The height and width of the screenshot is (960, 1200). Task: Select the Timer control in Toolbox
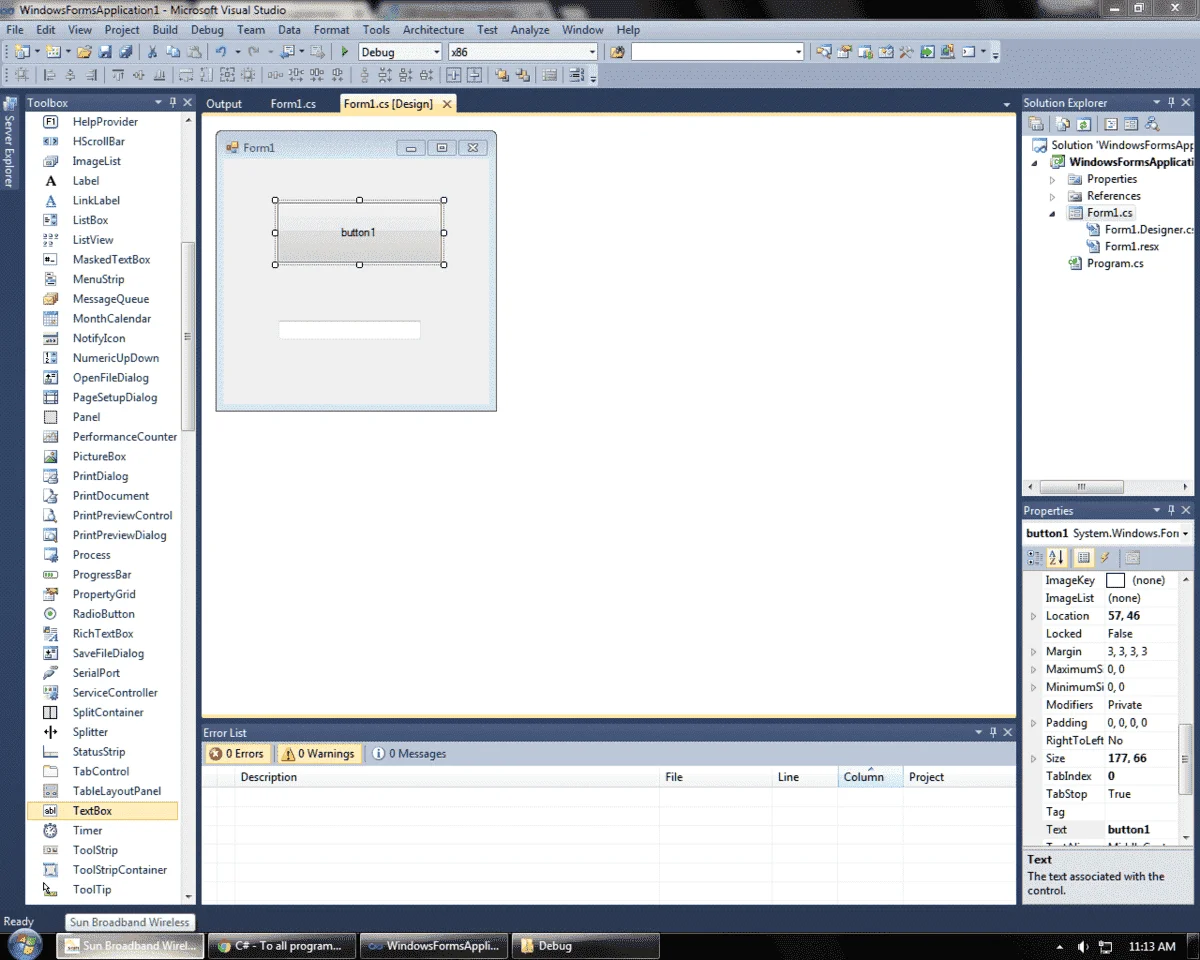(87, 830)
